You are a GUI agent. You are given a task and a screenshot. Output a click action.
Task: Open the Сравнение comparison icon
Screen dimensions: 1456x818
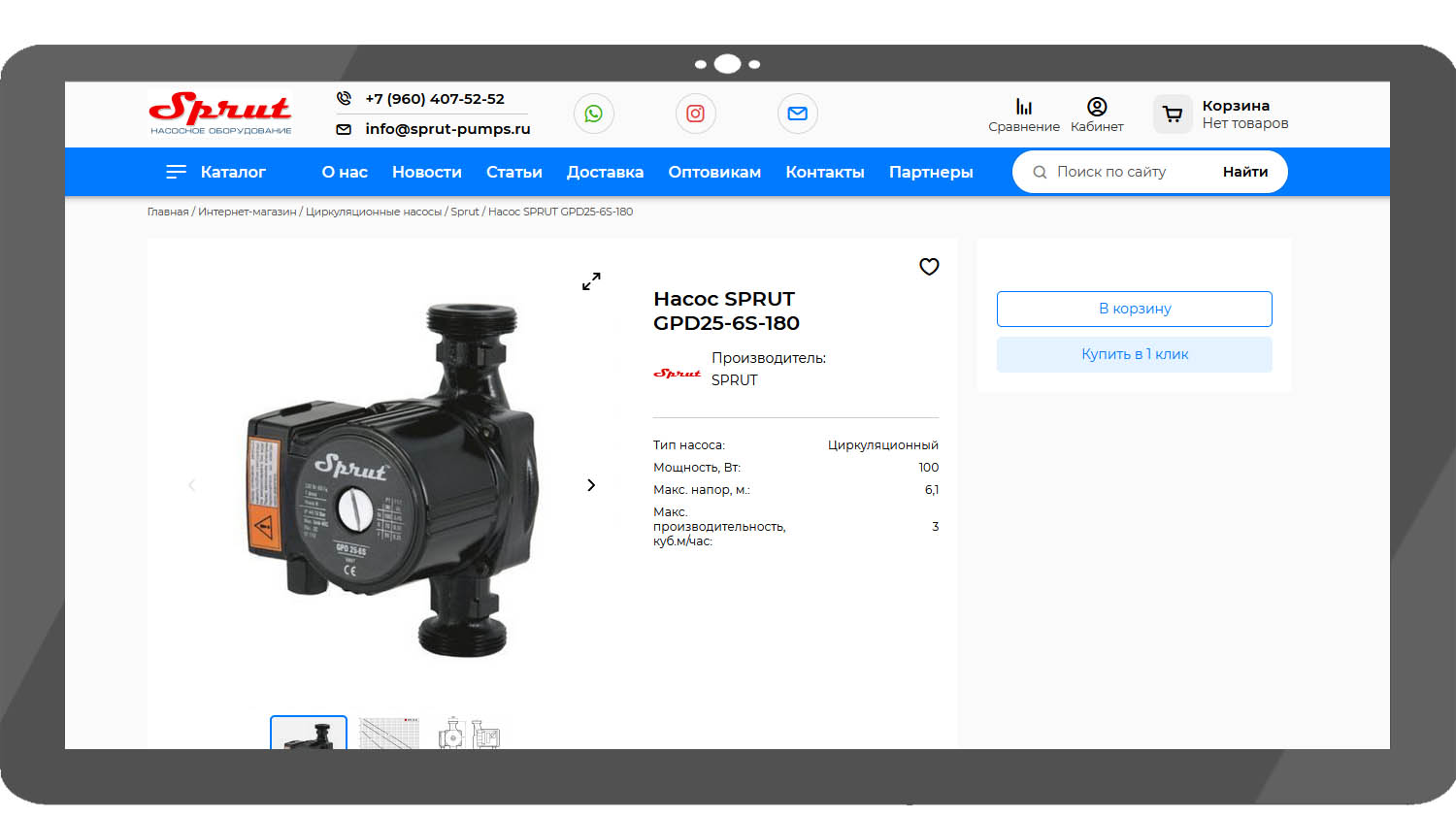coord(1024,107)
